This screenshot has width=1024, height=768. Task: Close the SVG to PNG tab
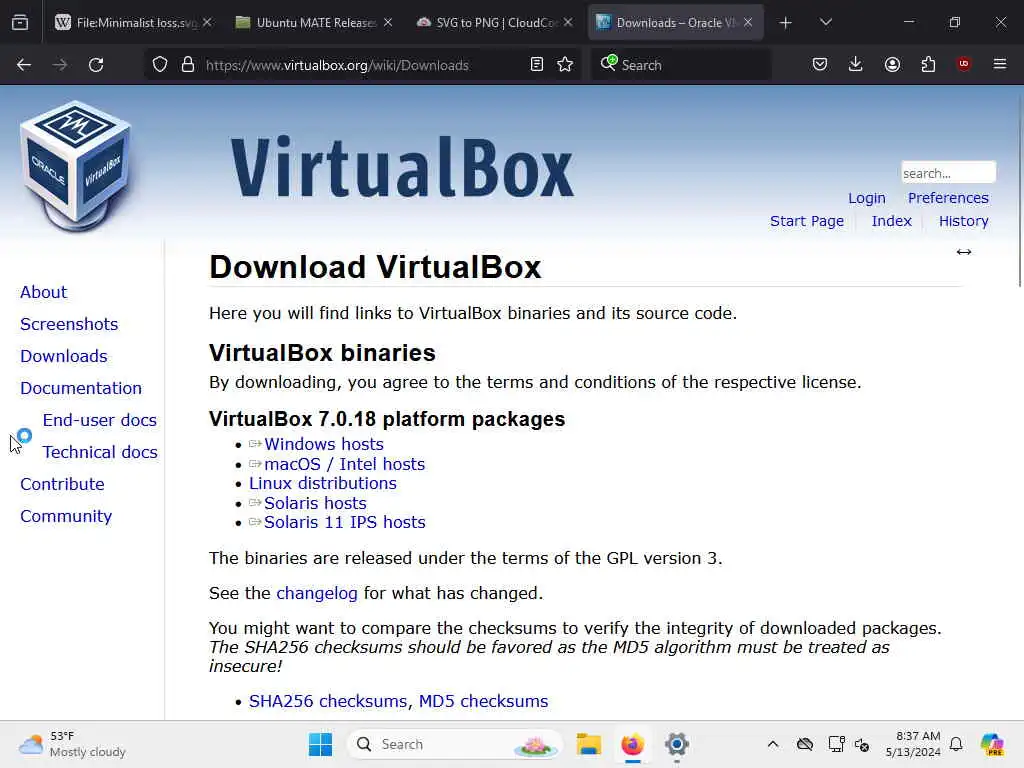[x=568, y=22]
